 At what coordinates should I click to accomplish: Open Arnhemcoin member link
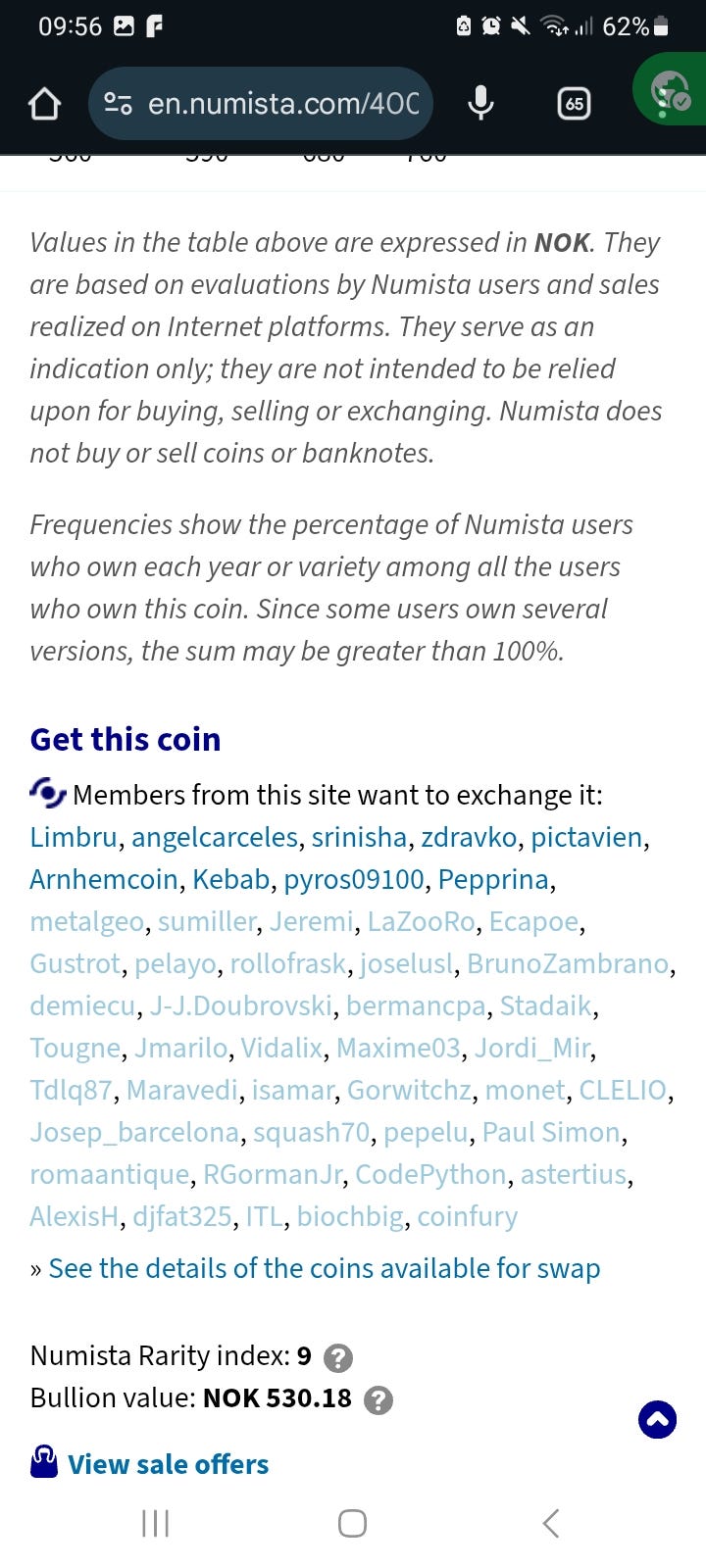(104, 879)
